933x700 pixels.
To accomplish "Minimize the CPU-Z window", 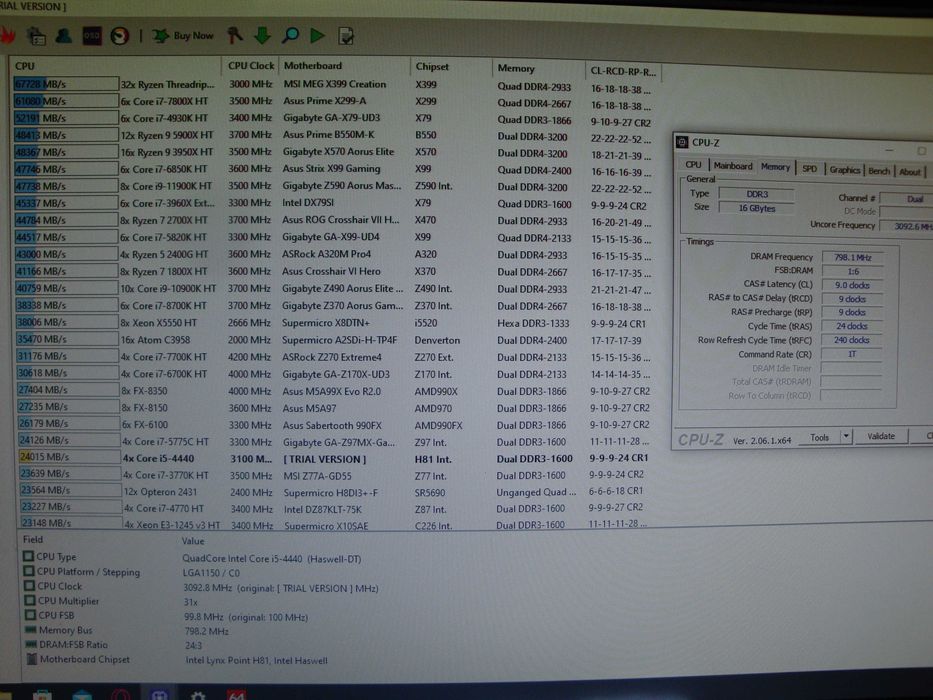I will coord(889,151).
